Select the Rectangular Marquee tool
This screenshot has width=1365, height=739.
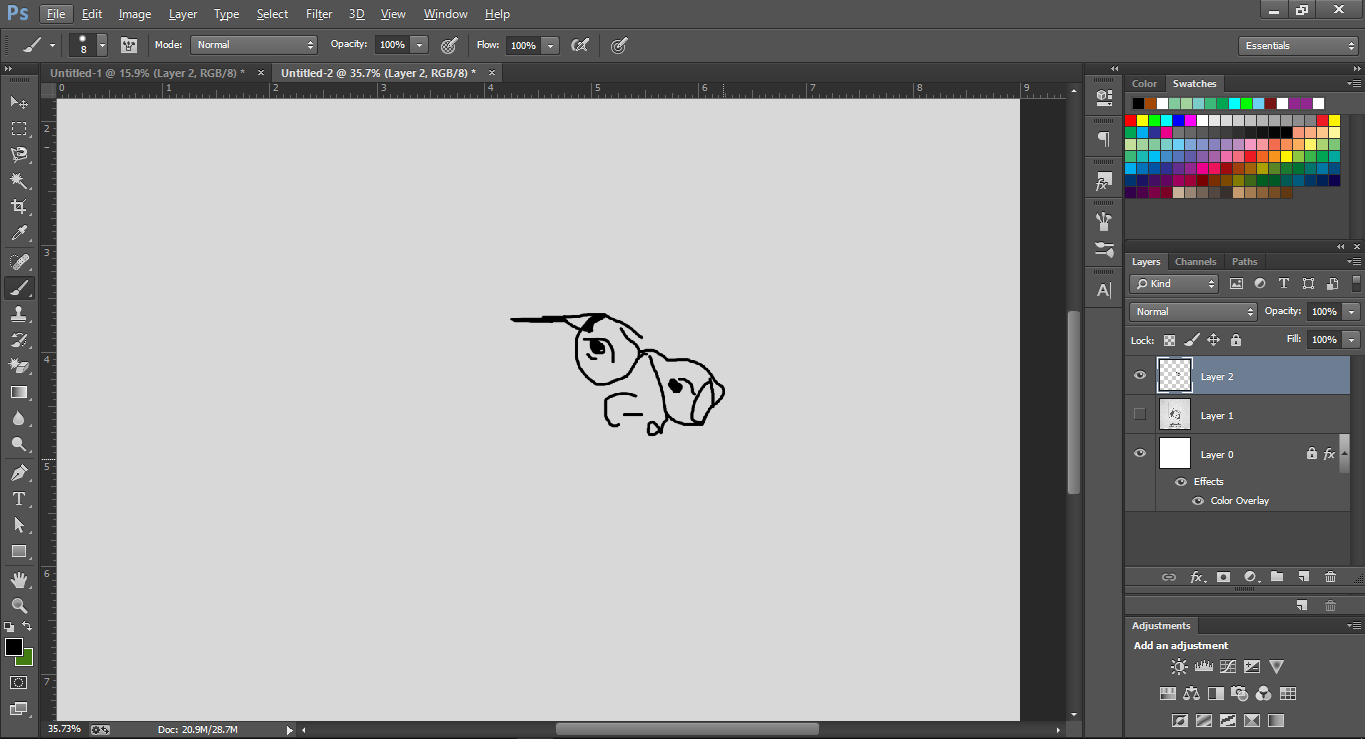click(x=19, y=128)
